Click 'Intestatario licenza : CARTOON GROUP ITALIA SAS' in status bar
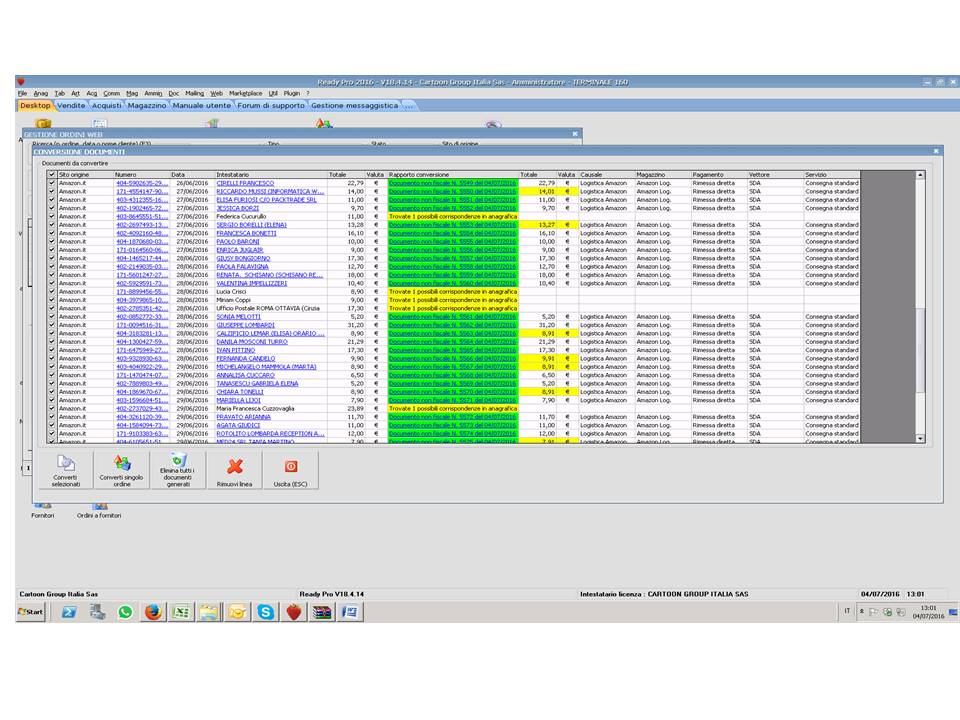Viewport: 960px width, 720px height. (664, 594)
